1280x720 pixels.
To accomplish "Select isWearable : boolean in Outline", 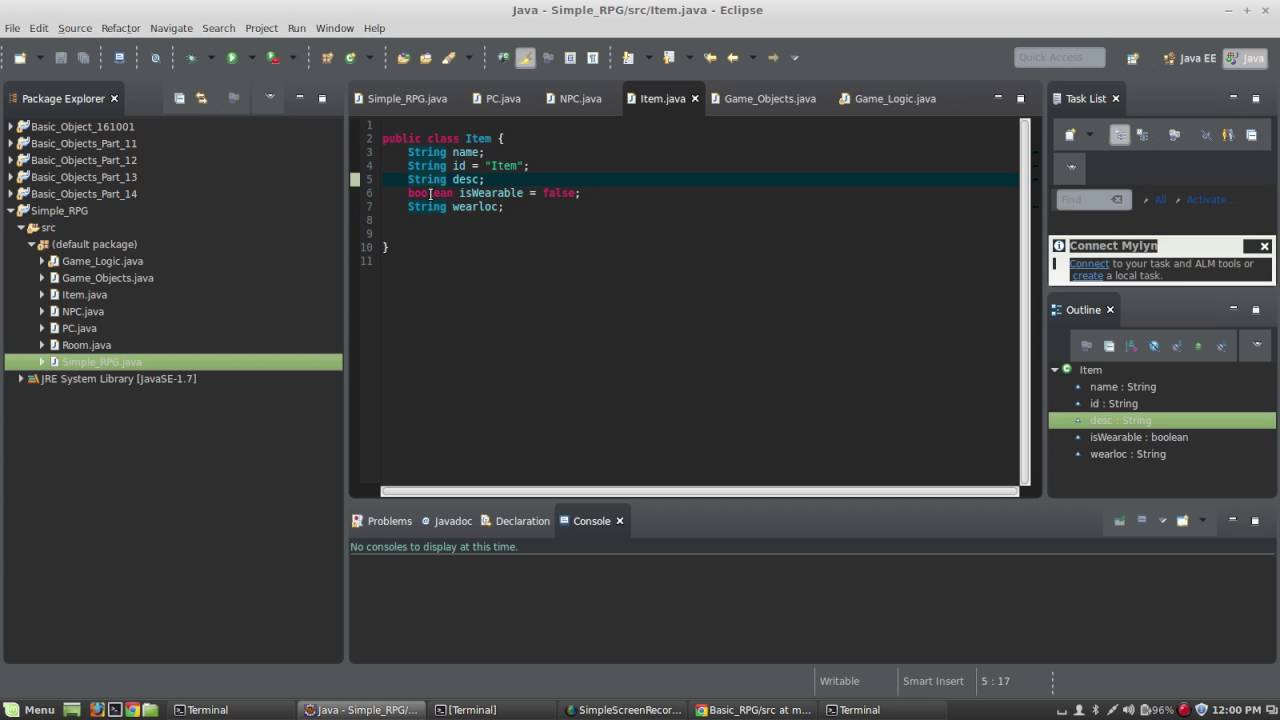I will pyautogui.click(x=1139, y=437).
